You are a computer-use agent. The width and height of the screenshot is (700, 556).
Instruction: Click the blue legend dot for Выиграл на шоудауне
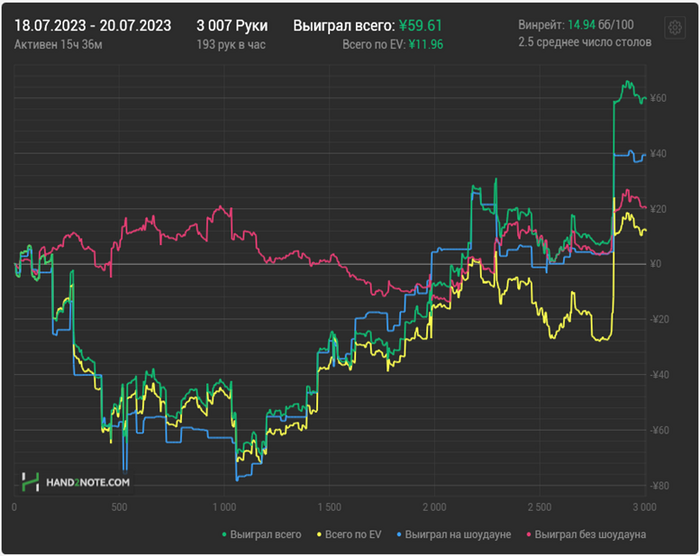399,535
